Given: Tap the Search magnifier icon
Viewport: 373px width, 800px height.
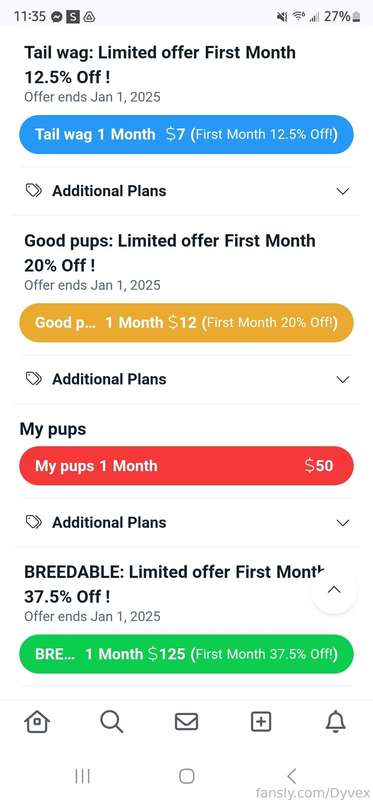Looking at the screenshot, I should [111, 722].
